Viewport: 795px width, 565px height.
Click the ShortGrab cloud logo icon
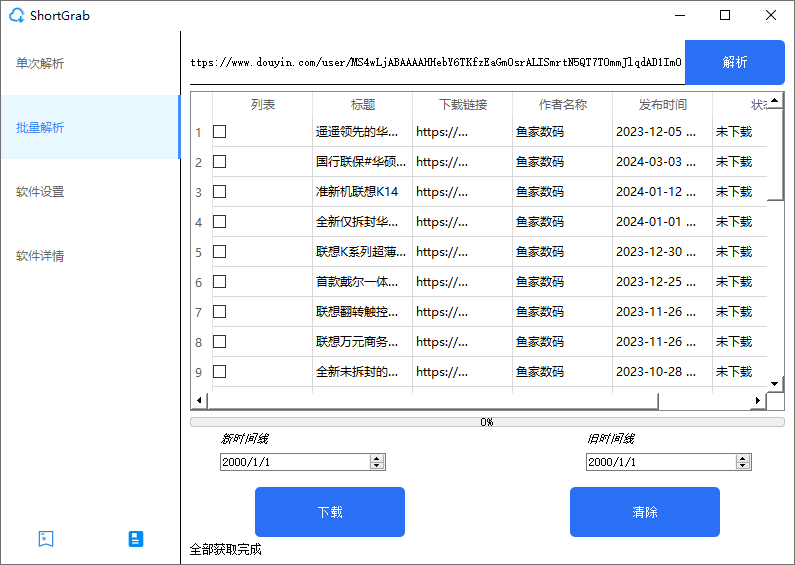pos(17,15)
